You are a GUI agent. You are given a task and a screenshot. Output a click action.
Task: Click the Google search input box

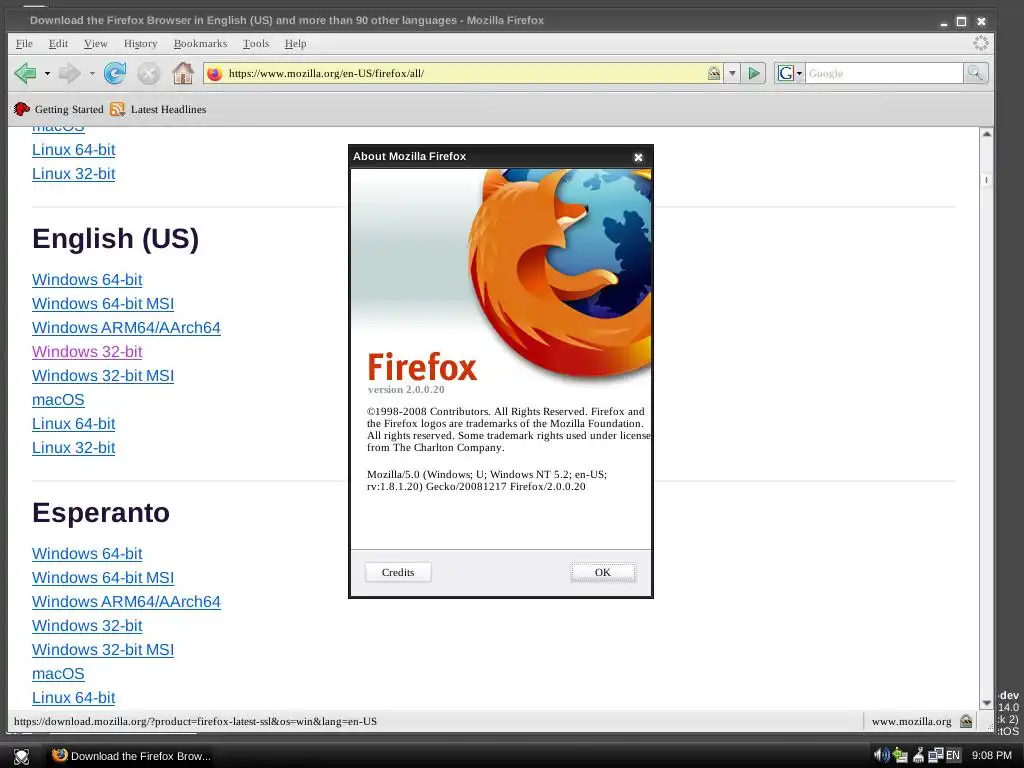[884, 74]
